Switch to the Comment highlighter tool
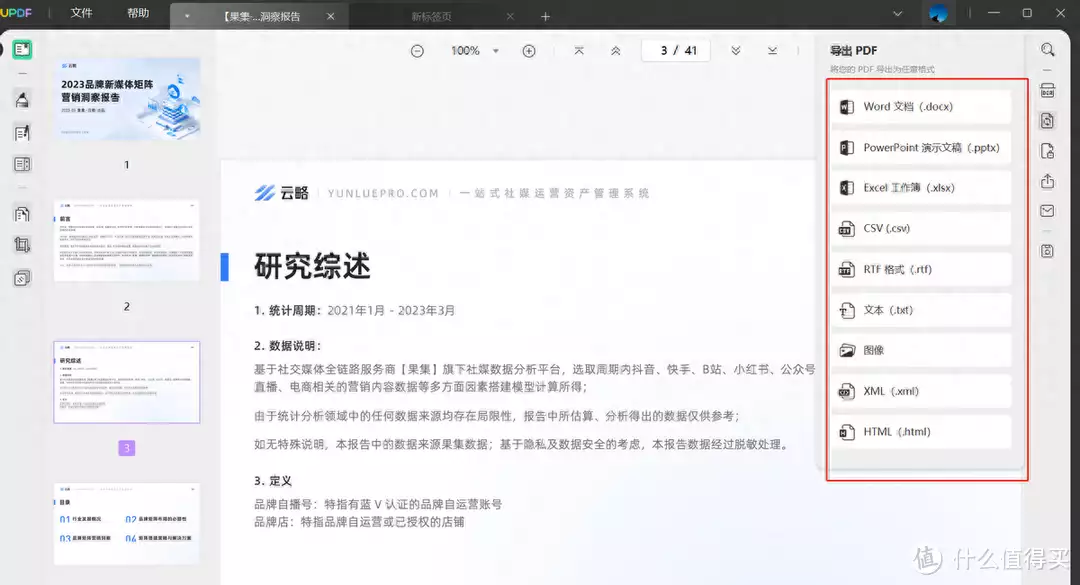This screenshot has width=1080, height=585. [x=22, y=99]
